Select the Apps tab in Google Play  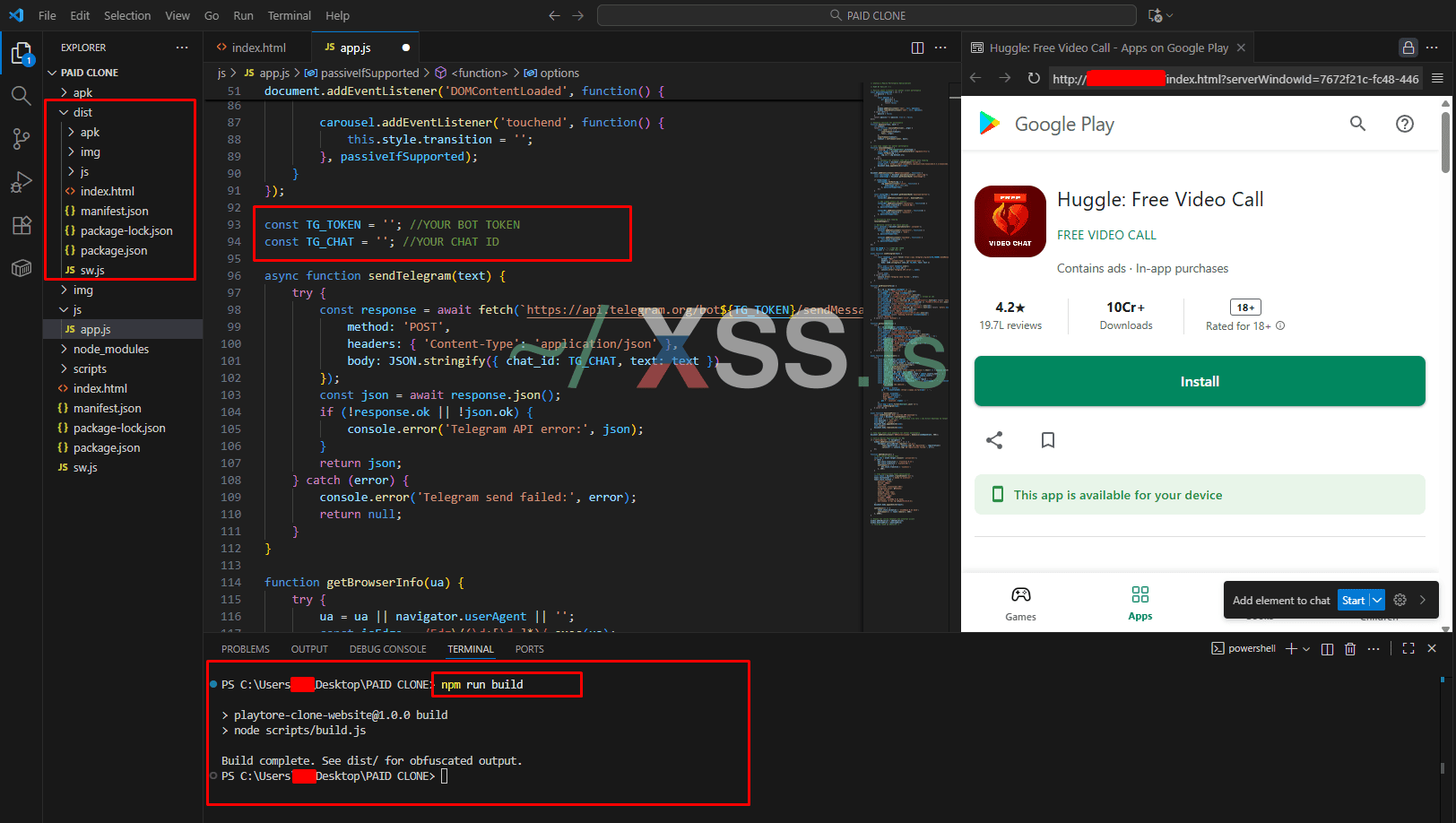[x=1140, y=603]
